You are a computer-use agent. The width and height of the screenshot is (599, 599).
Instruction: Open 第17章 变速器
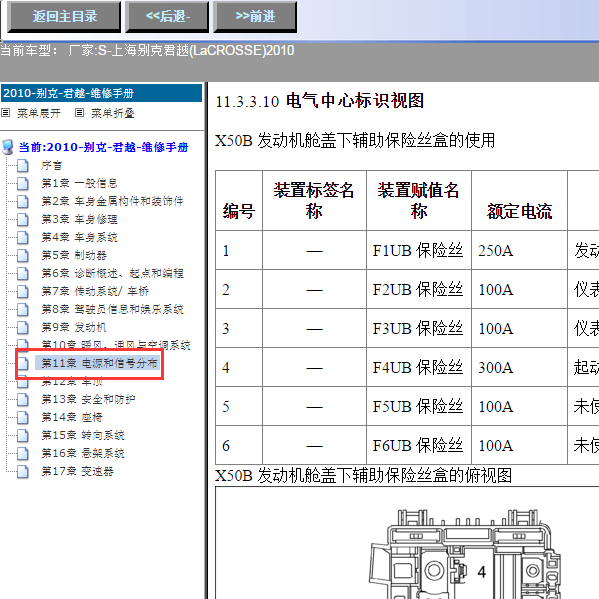pos(78,471)
